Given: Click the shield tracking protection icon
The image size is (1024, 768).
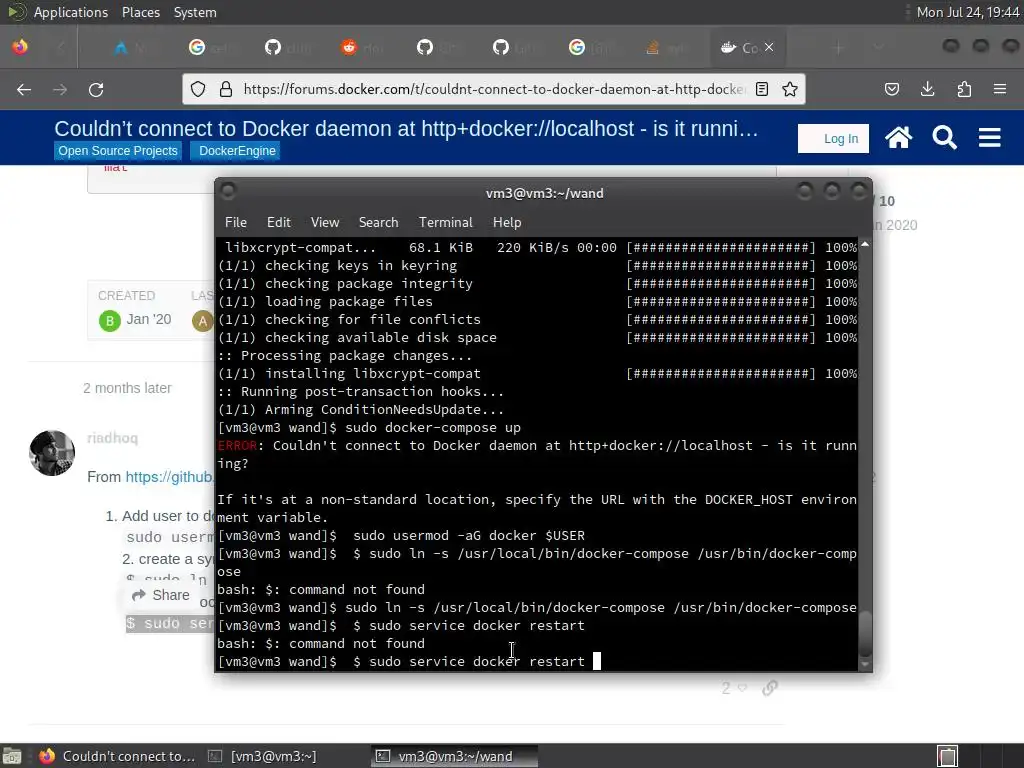Looking at the screenshot, I should pyautogui.click(x=198, y=89).
